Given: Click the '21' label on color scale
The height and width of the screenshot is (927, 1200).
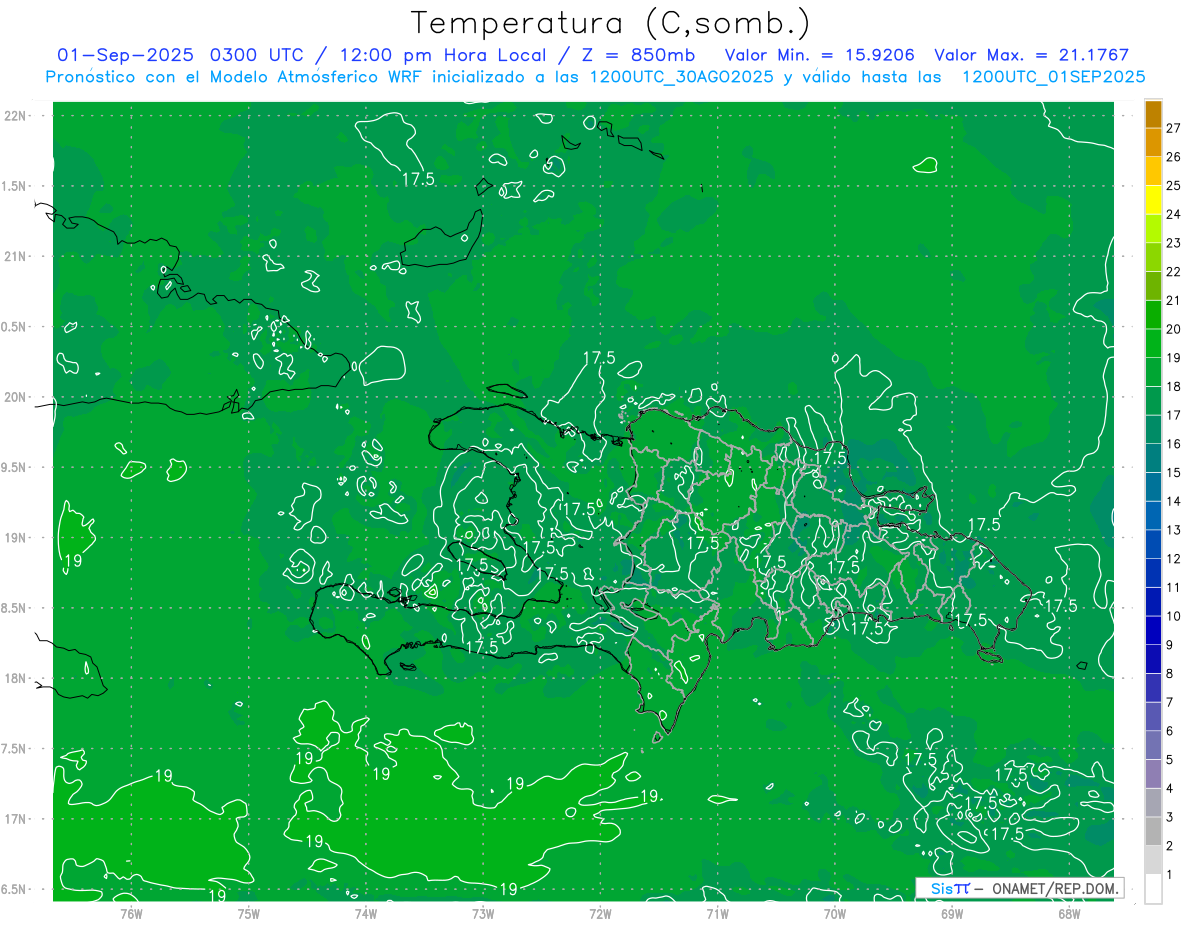Looking at the screenshot, I should 1174,301.
